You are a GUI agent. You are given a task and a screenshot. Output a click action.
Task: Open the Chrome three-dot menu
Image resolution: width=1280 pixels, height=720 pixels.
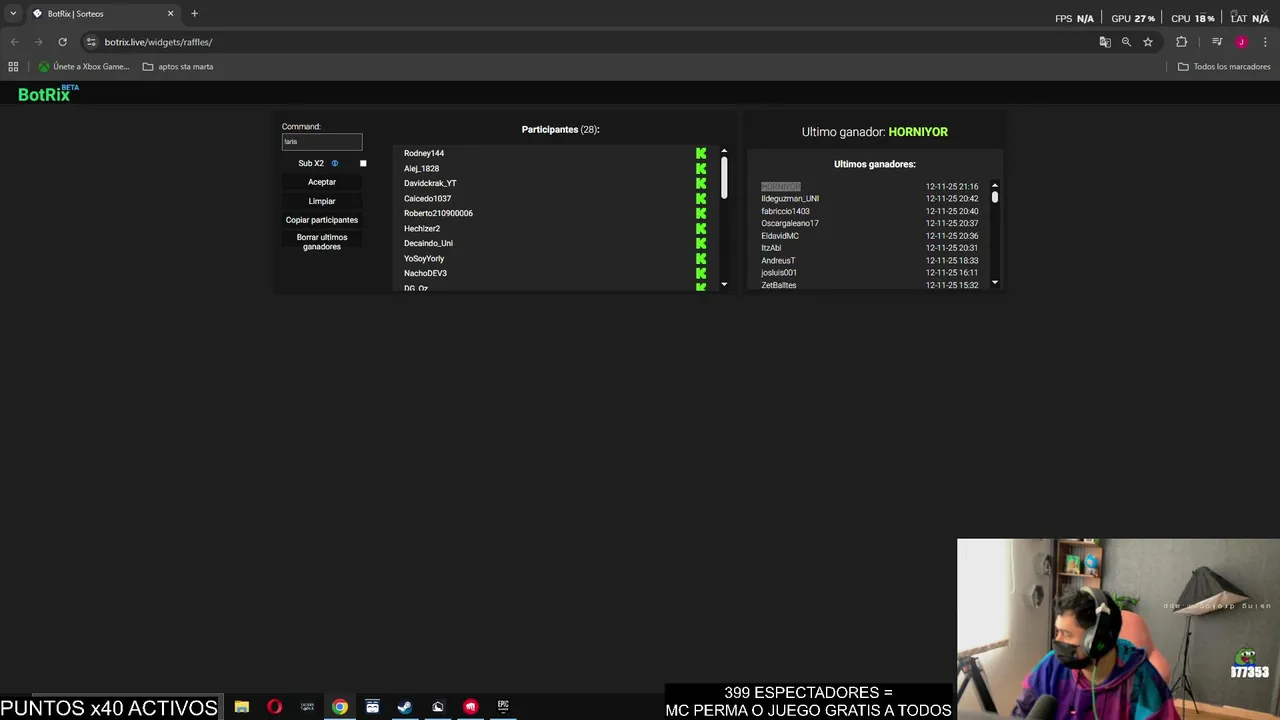(x=1264, y=42)
